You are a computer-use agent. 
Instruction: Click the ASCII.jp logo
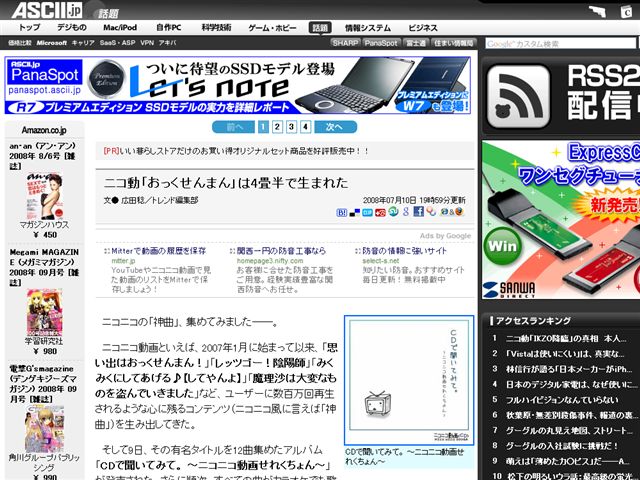pyautogui.click(x=47, y=10)
